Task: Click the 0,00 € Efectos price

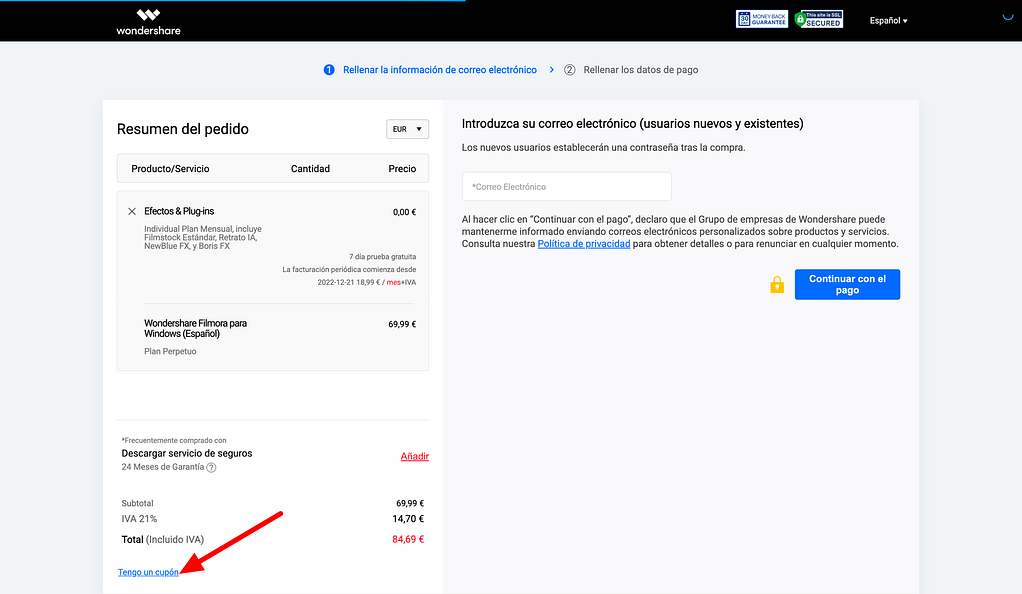Action: [404, 212]
